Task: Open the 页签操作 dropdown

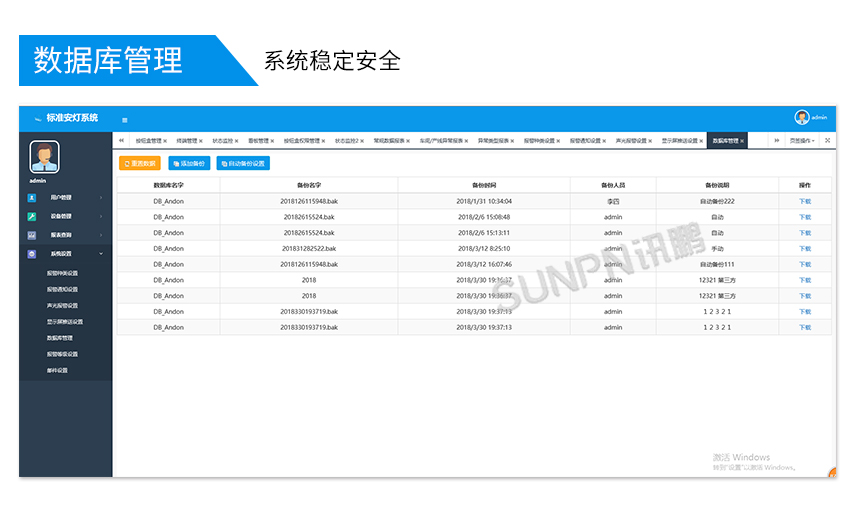Action: tap(802, 141)
